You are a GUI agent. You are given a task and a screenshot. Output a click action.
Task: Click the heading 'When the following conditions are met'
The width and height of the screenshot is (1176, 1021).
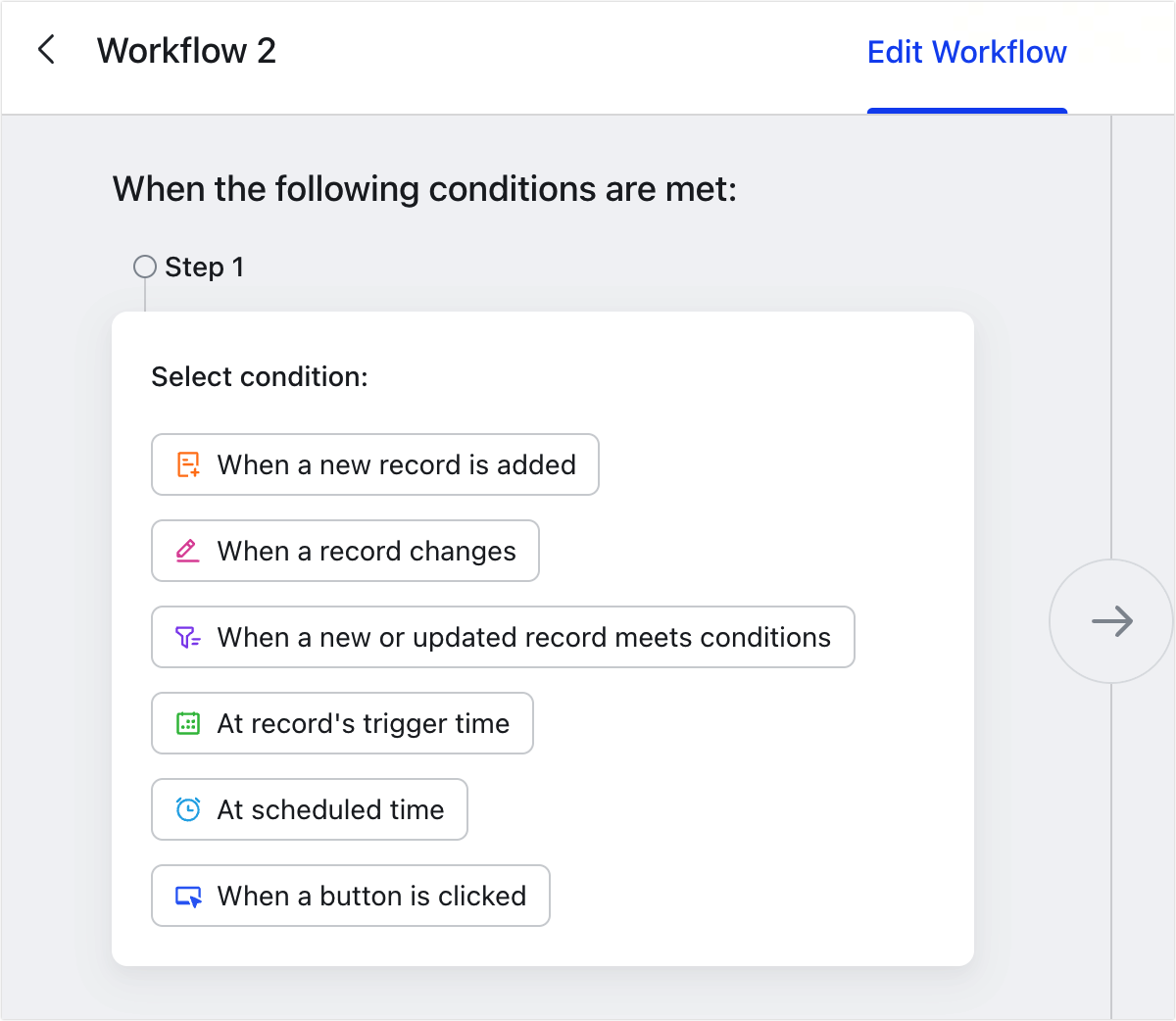point(425,188)
